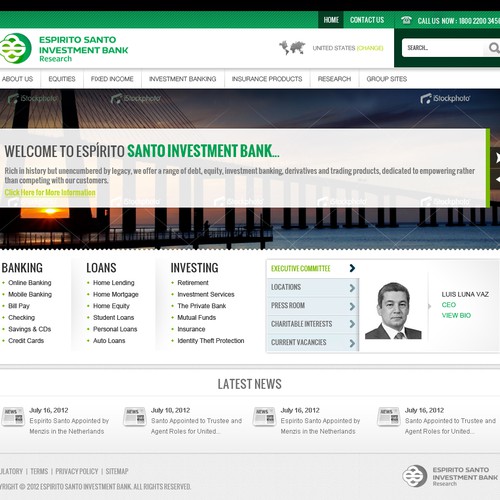Viewport: 500px width, 500px height.
Task: Select the Press Room tab
Action: point(312,306)
